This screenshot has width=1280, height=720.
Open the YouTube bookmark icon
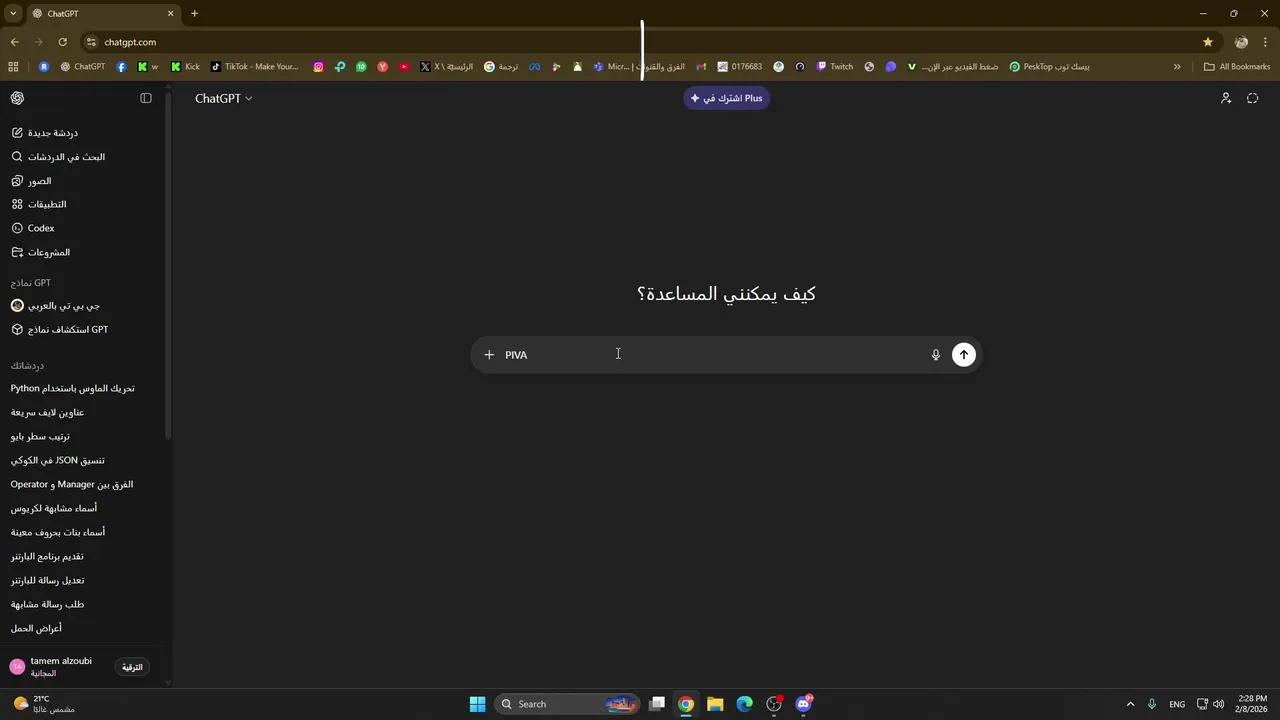coord(404,67)
